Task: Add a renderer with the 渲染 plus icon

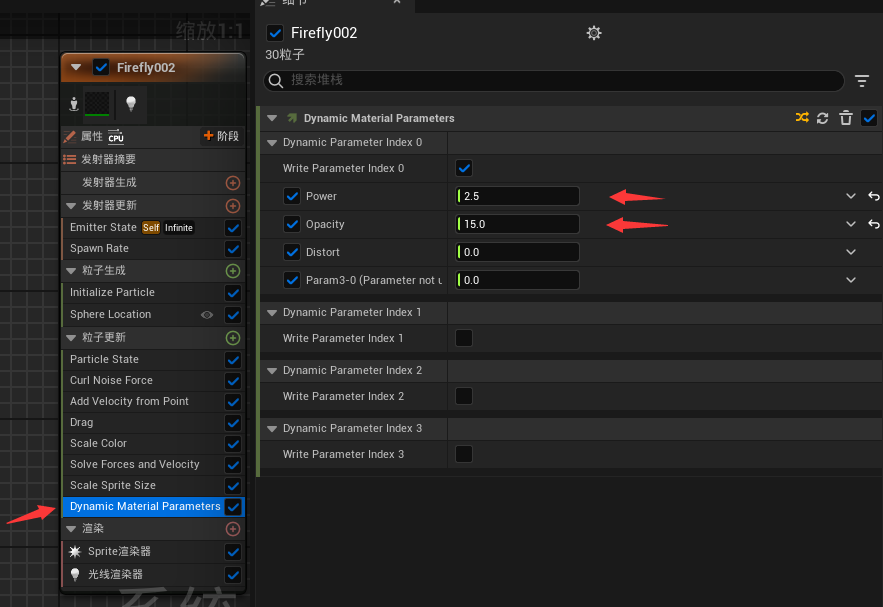Action: (x=233, y=529)
